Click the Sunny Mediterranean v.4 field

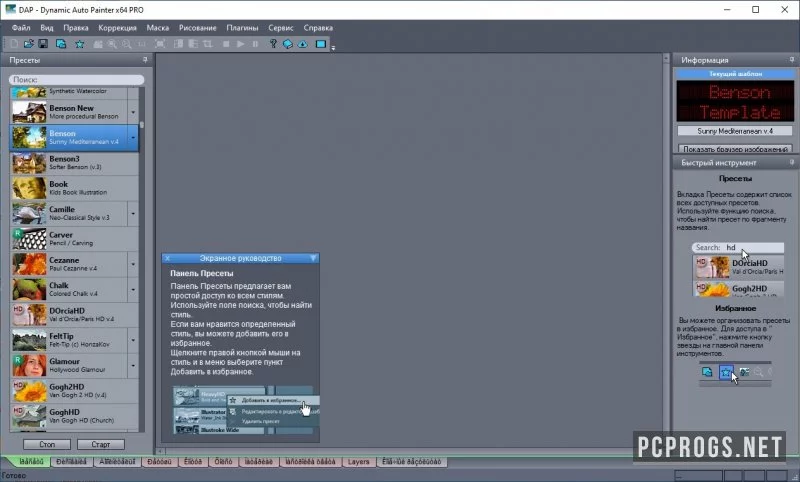tap(735, 131)
